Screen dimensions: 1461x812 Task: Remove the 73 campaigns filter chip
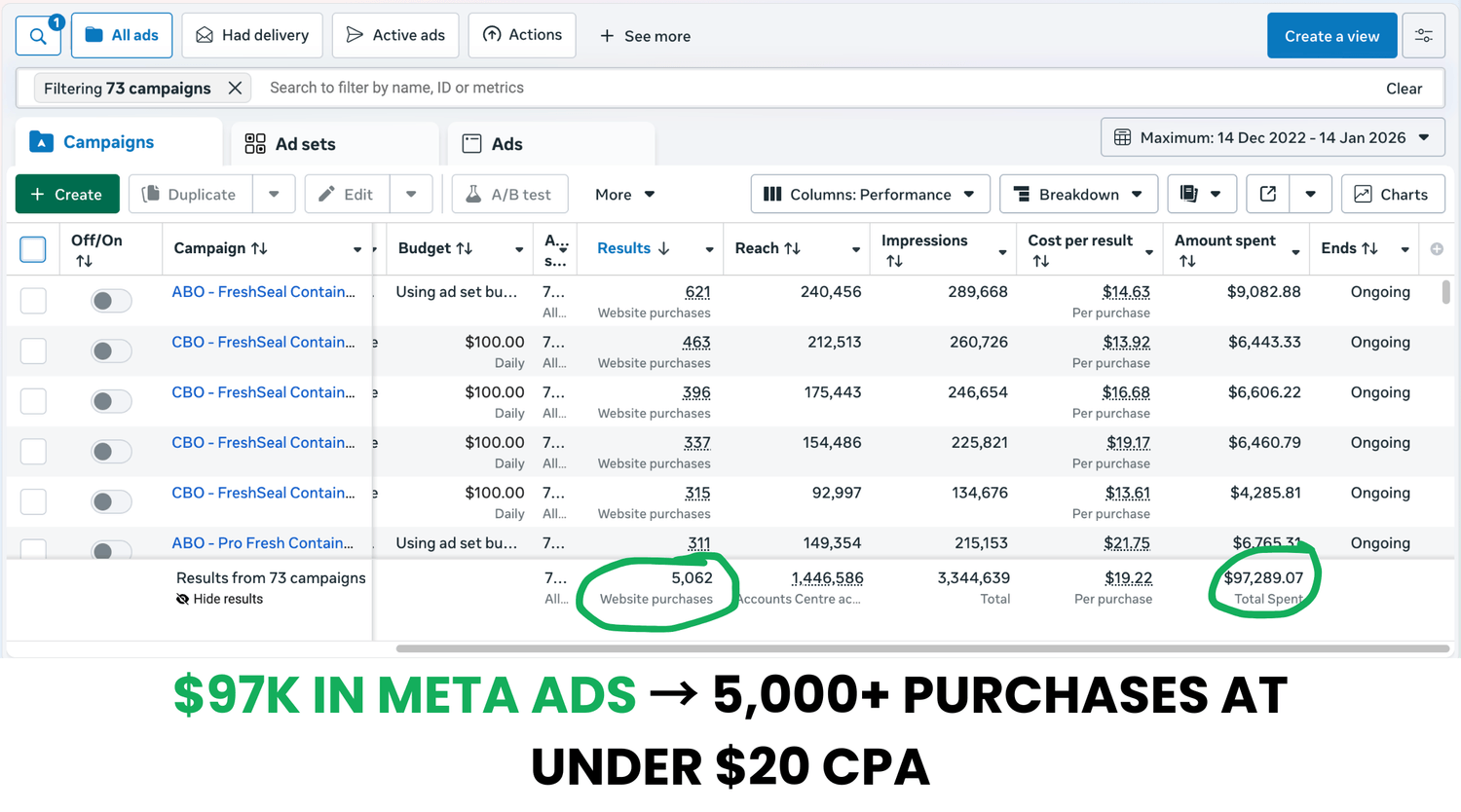(x=235, y=88)
